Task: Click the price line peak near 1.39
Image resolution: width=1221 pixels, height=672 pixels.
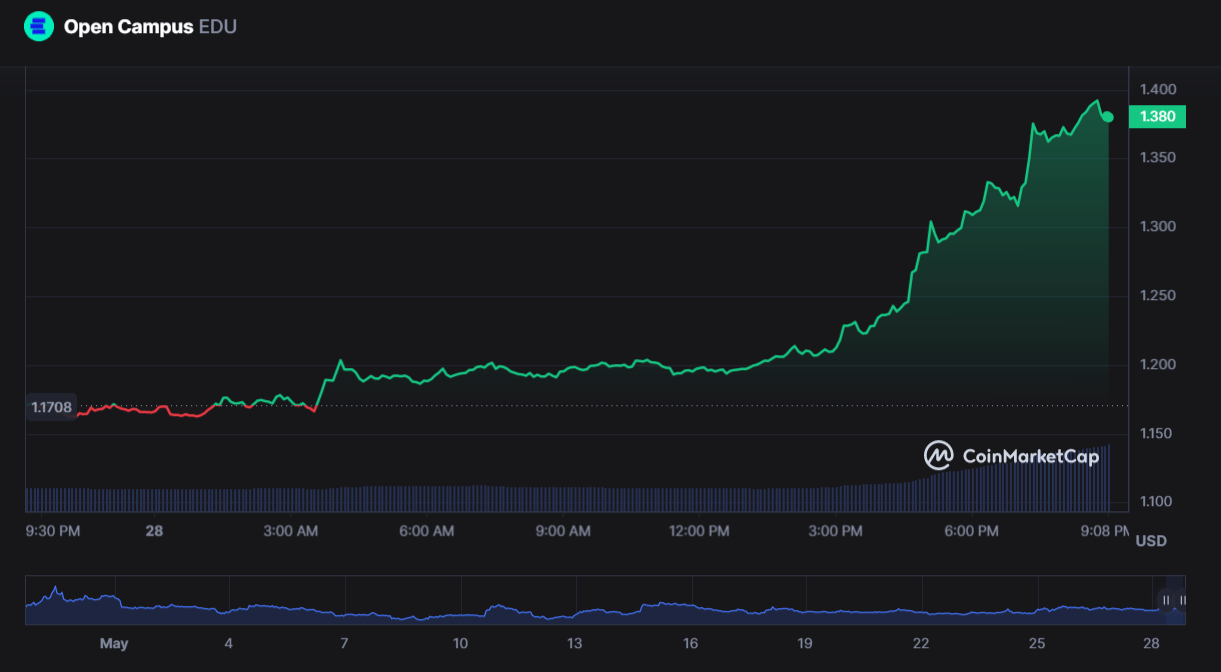Action: (1097, 101)
